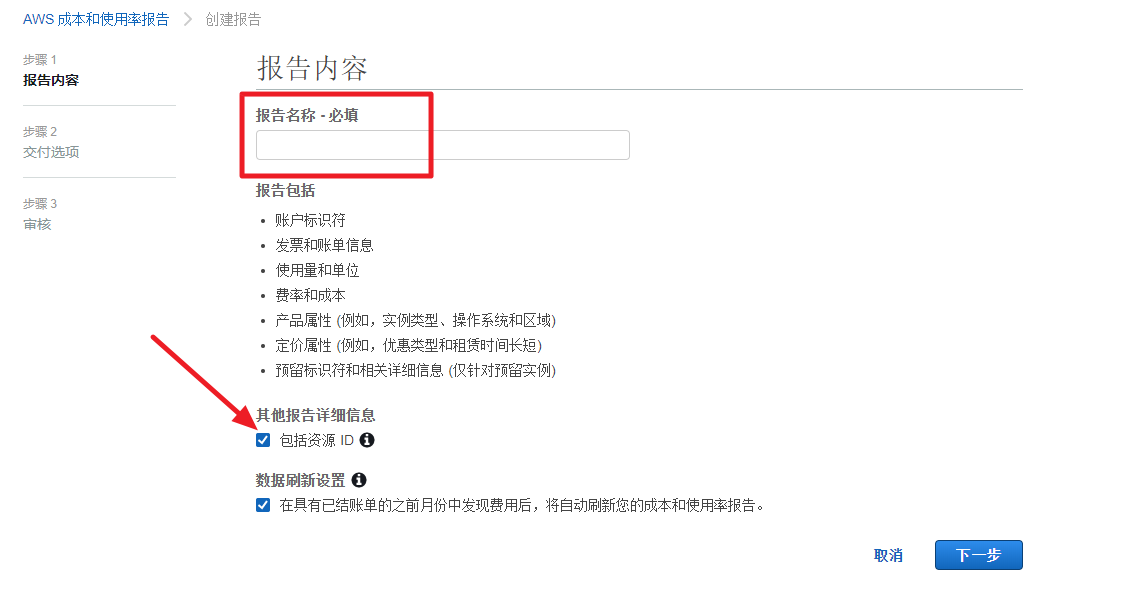Viewport: 1130px width, 608px height.
Task: Click the 使用量和单位 list item
Action: point(317,270)
